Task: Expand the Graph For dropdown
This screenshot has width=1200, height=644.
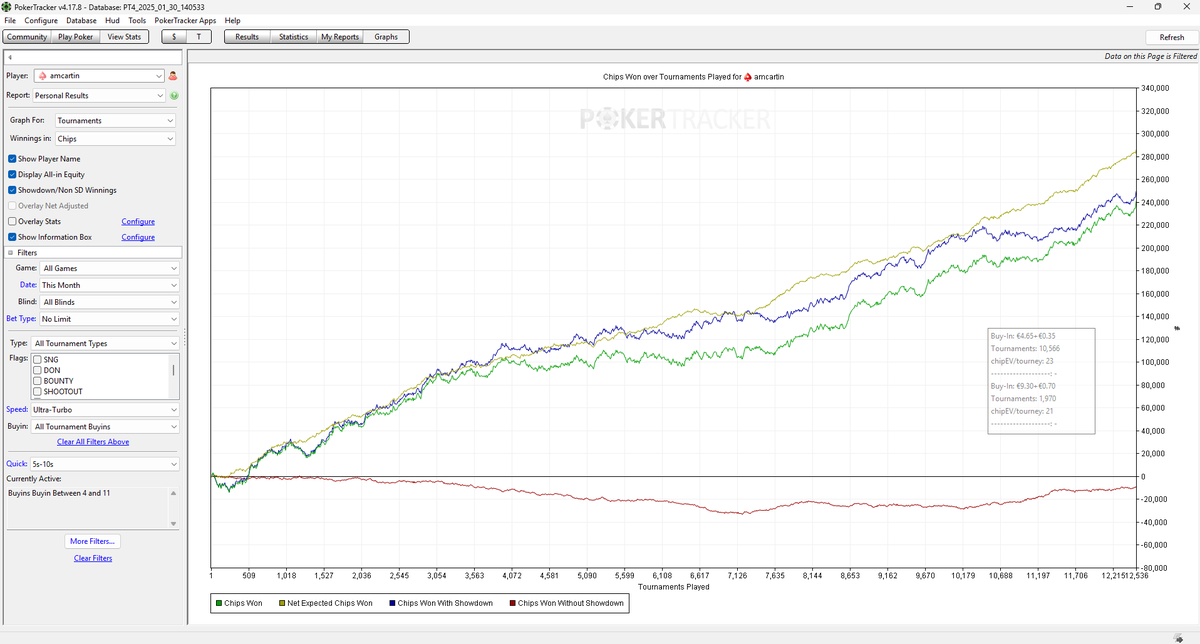Action: [116, 121]
